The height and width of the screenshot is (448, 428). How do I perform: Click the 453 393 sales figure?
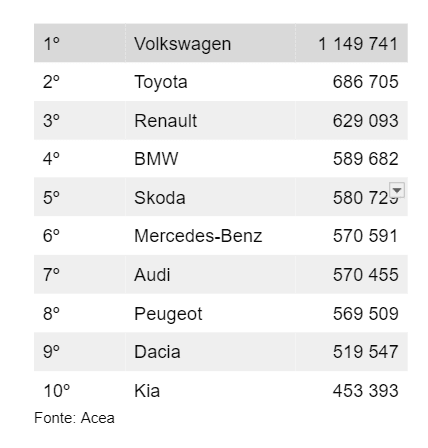[365, 391]
